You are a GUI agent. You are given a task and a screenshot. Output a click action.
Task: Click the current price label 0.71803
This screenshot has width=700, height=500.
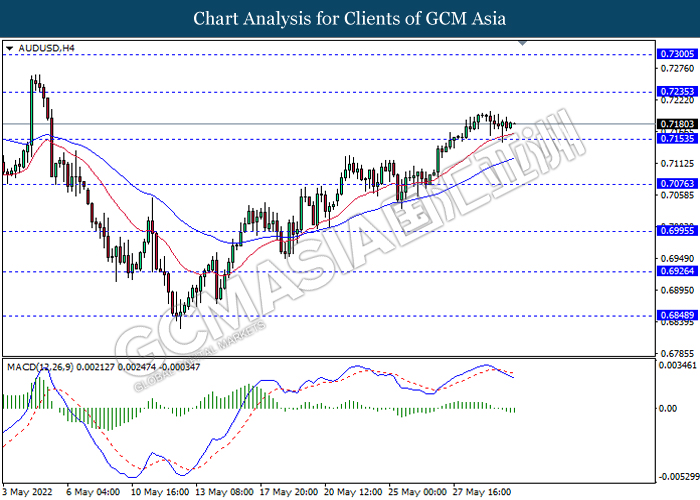(x=677, y=124)
